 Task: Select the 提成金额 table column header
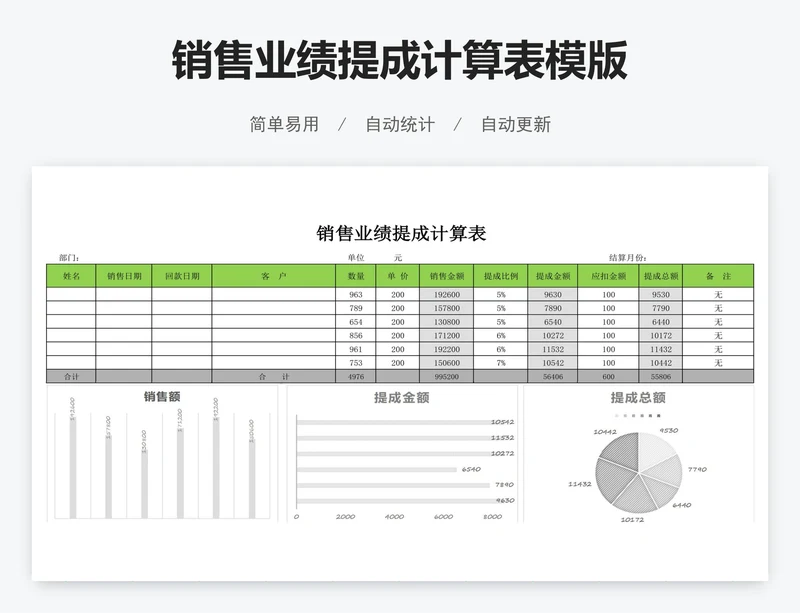[553, 276]
